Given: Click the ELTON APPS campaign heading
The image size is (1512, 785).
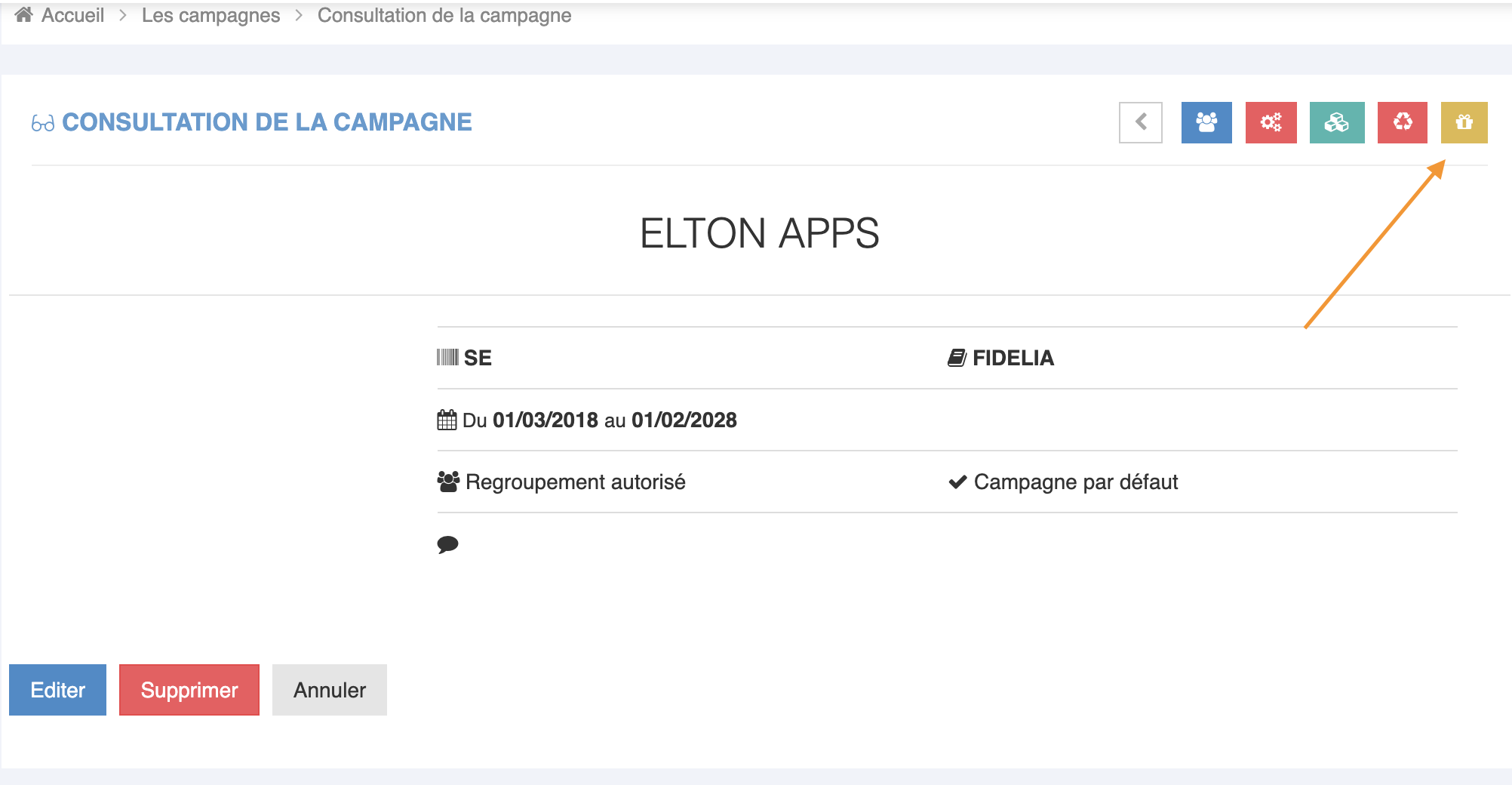Looking at the screenshot, I should [x=759, y=233].
